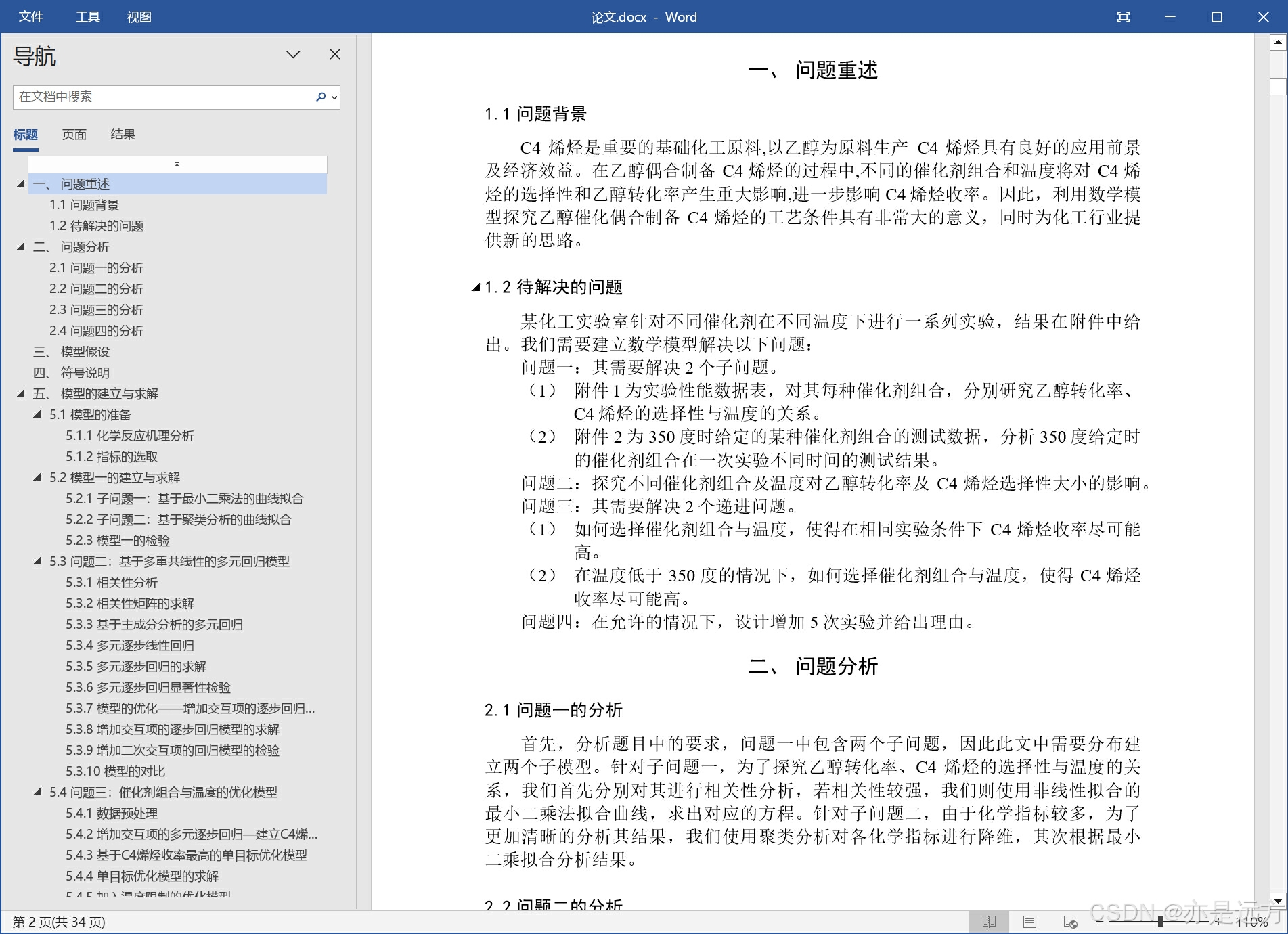
Task: Go to 5.2.2 子问题二 heading
Action: 178,519
